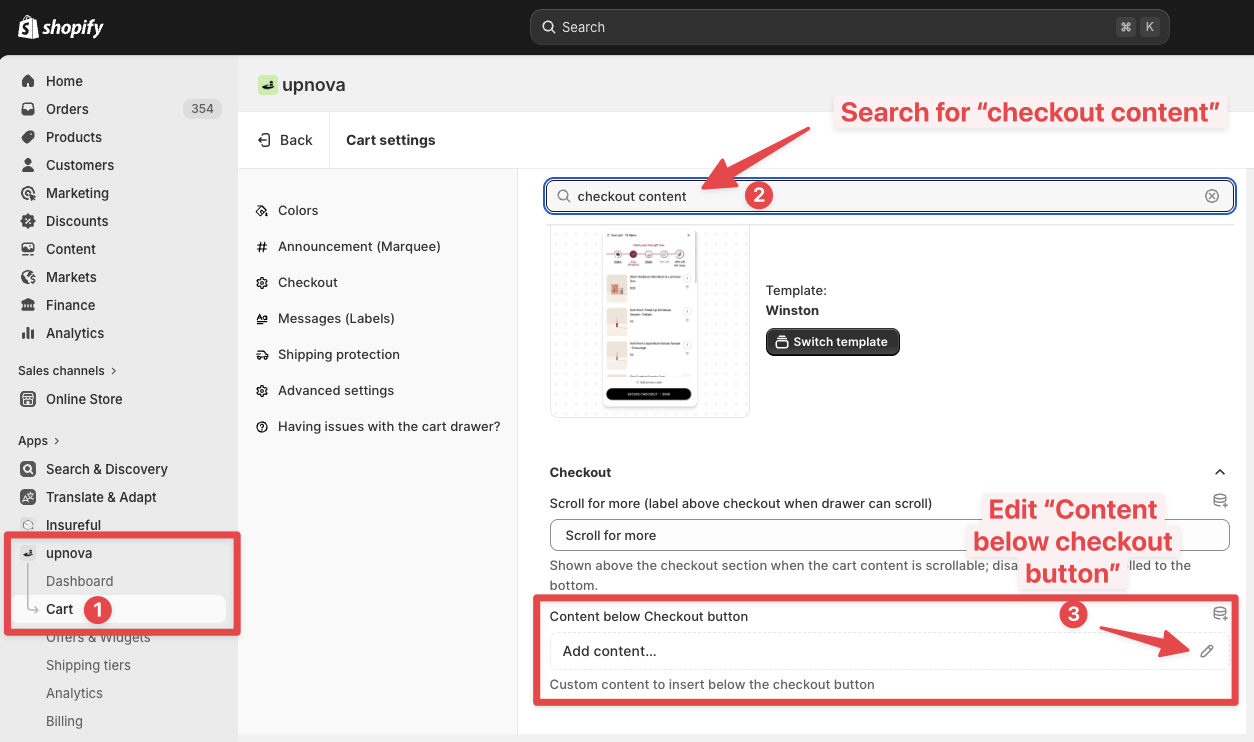Collapse the Checkout section
Screen dimensions: 1254x742
(1219, 472)
